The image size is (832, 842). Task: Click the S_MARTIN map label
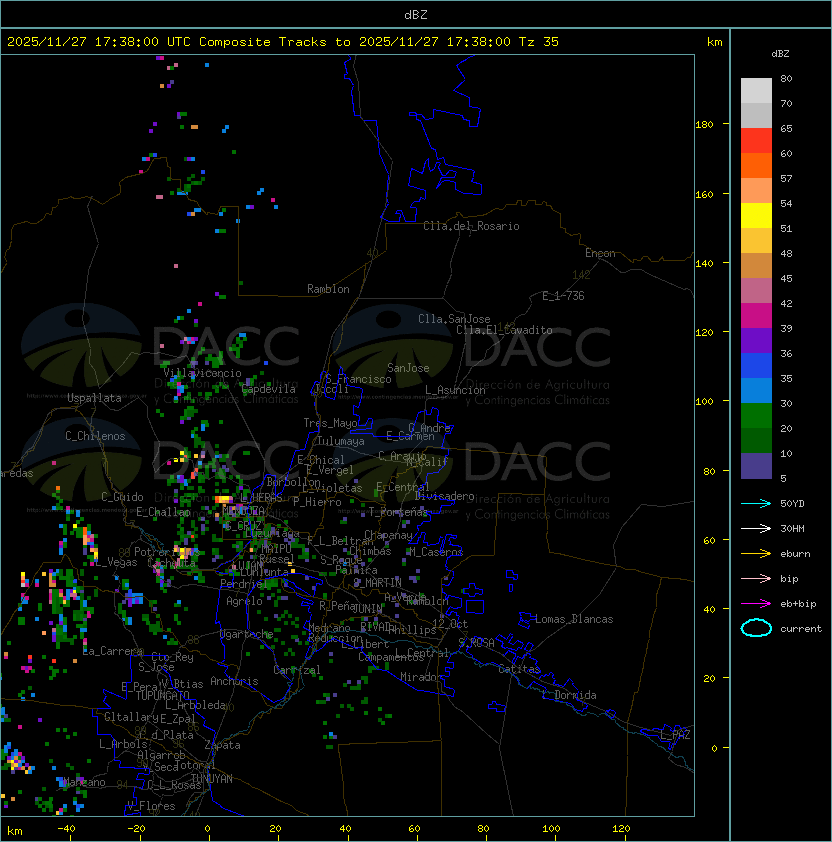pyautogui.click(x=378, y=583)
